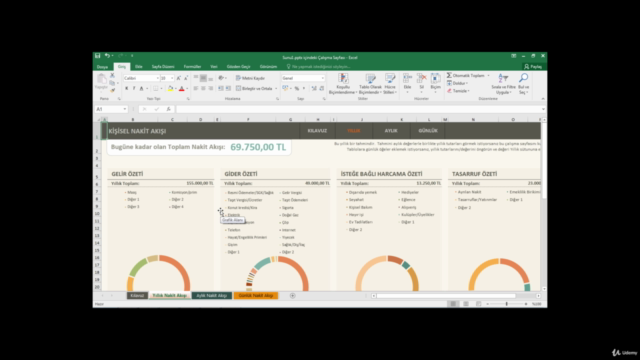Collapse the ribbon
Screen dimensions: 640x360
pyautogui.click(x=543, y=99)
